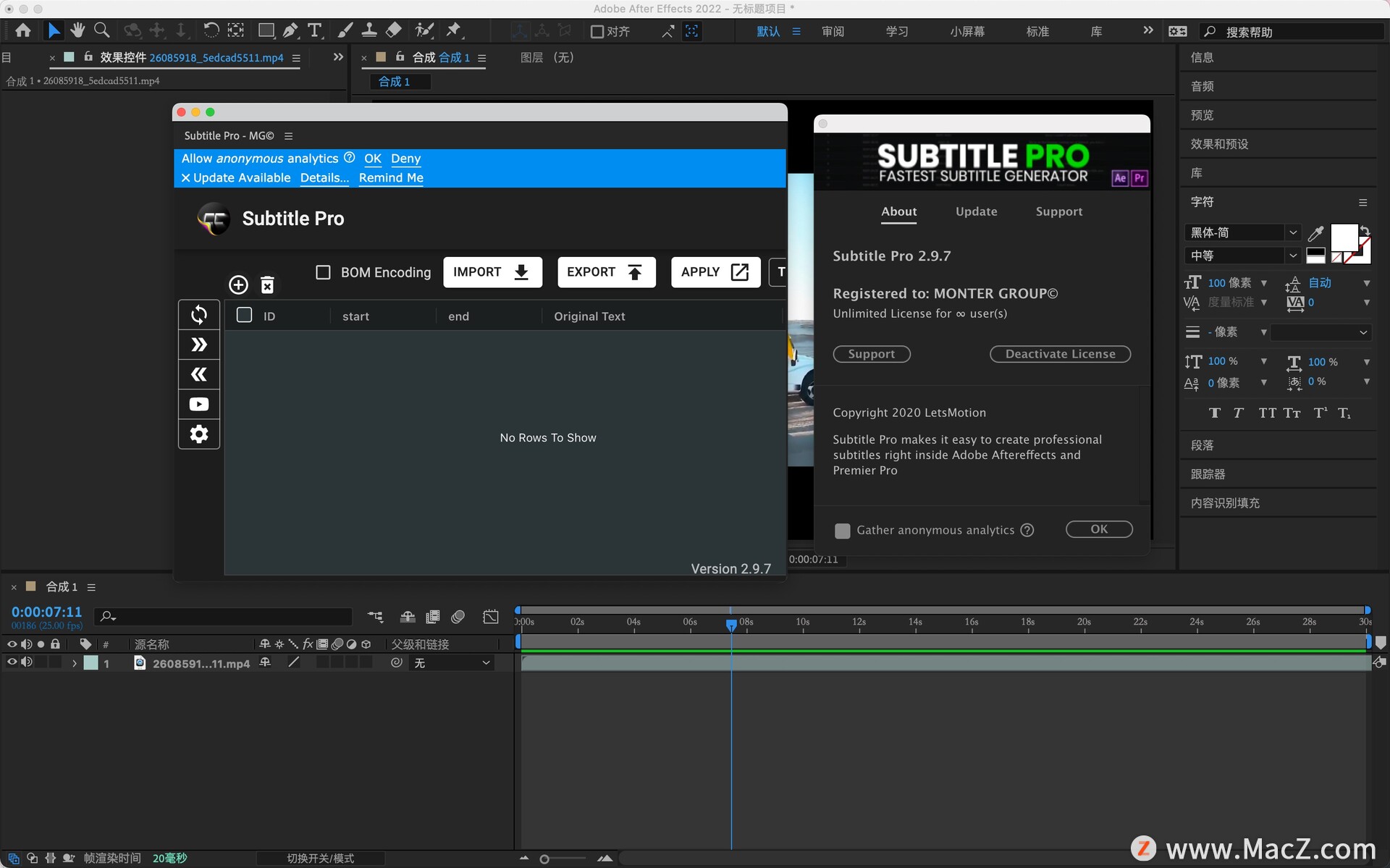The image size is (1390, 868).
Task: Click the add row plus icon in Subtitle Pro
Action: tap(237, 285)
